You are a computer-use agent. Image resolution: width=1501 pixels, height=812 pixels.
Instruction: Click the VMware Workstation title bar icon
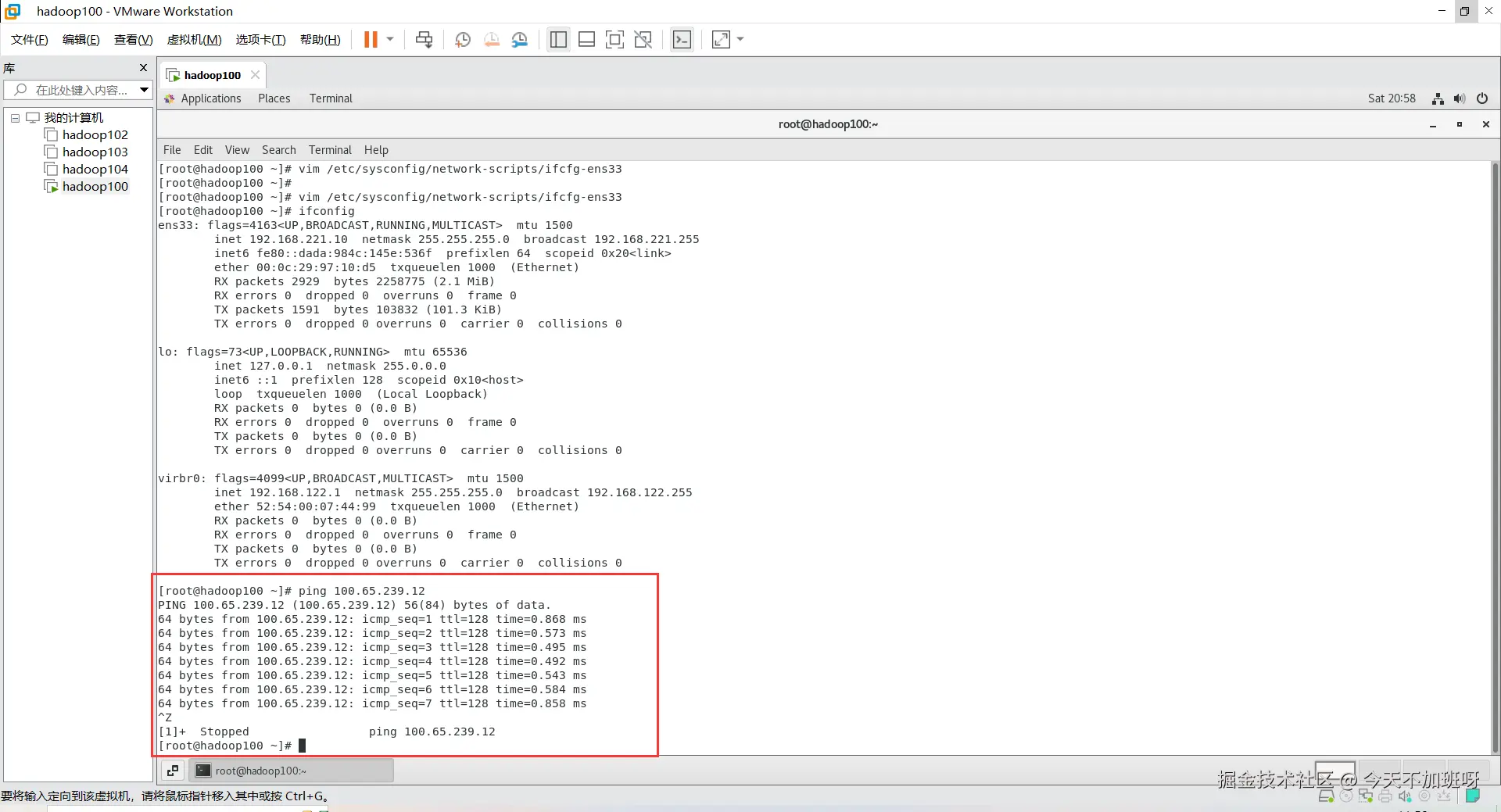click(x=13, y=11)
